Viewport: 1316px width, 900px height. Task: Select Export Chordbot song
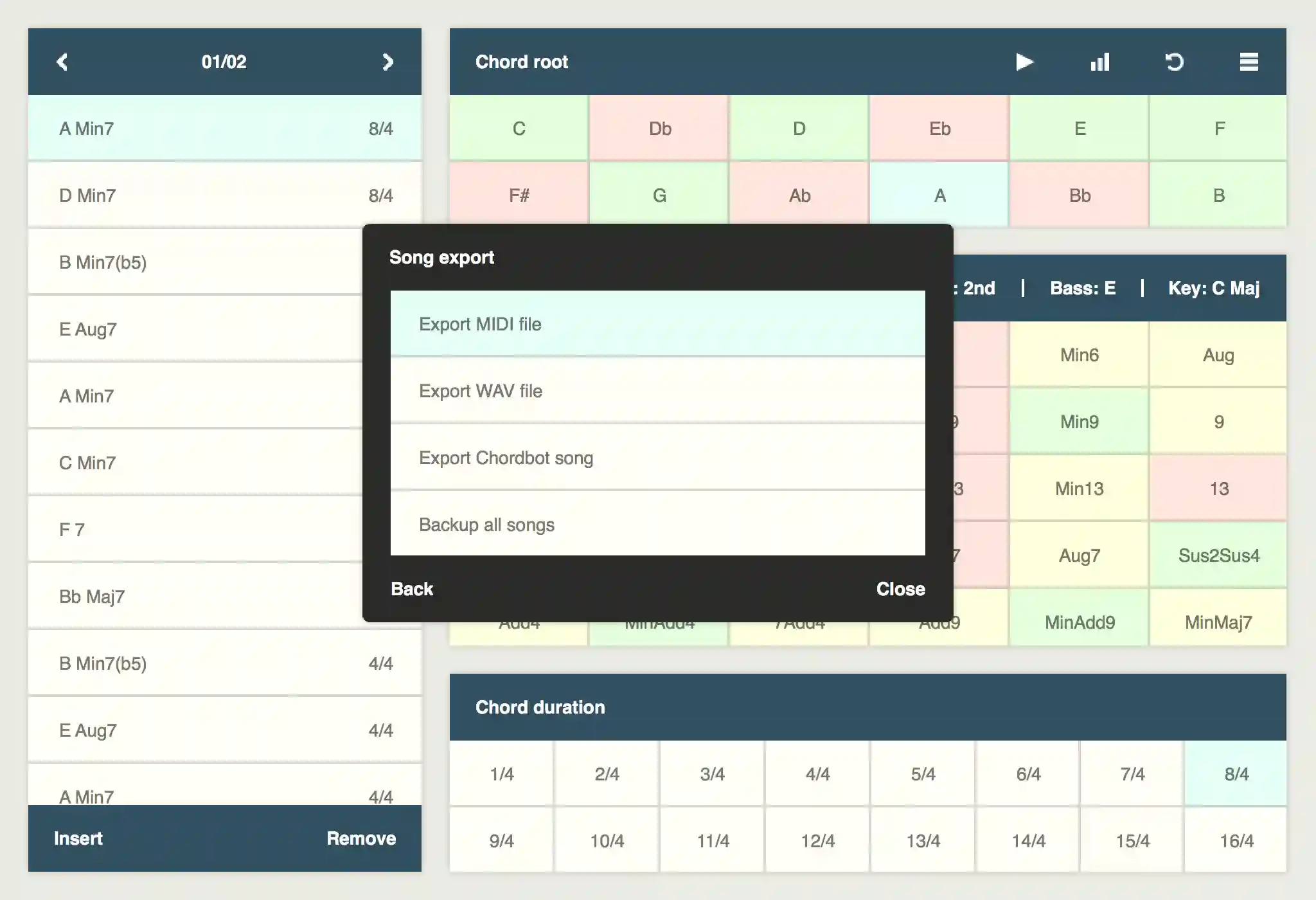[x=657, y=458]
